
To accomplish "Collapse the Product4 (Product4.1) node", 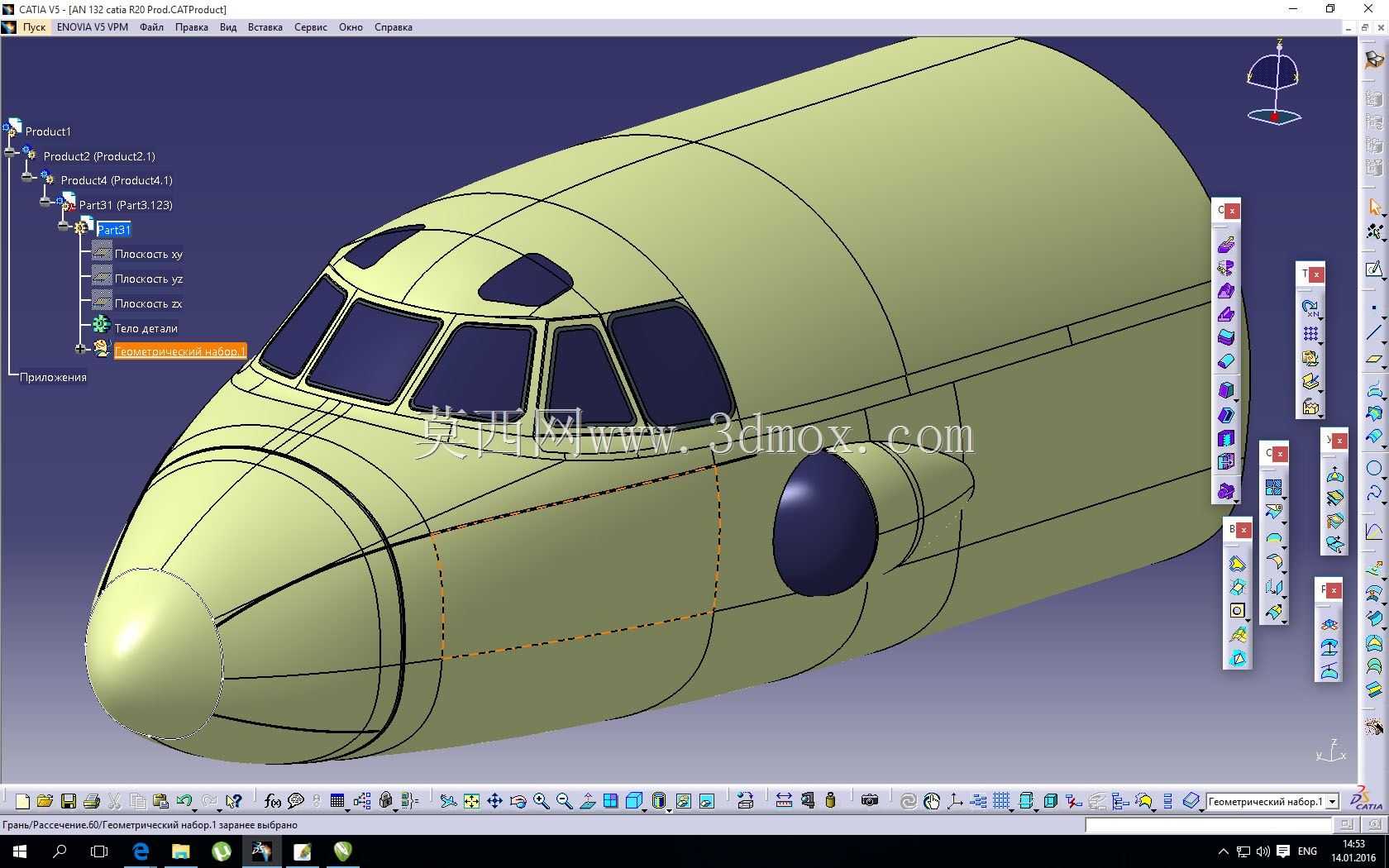I will (28, 176).
